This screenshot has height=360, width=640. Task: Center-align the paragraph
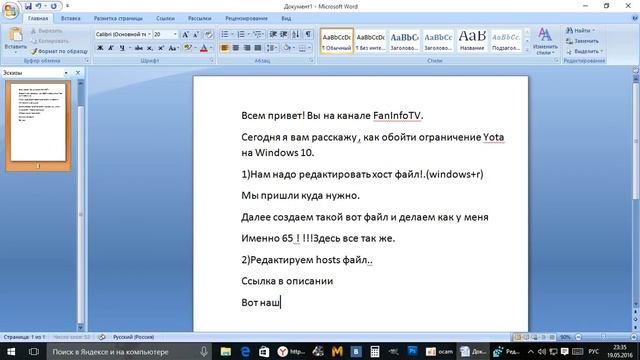(236, 48)
